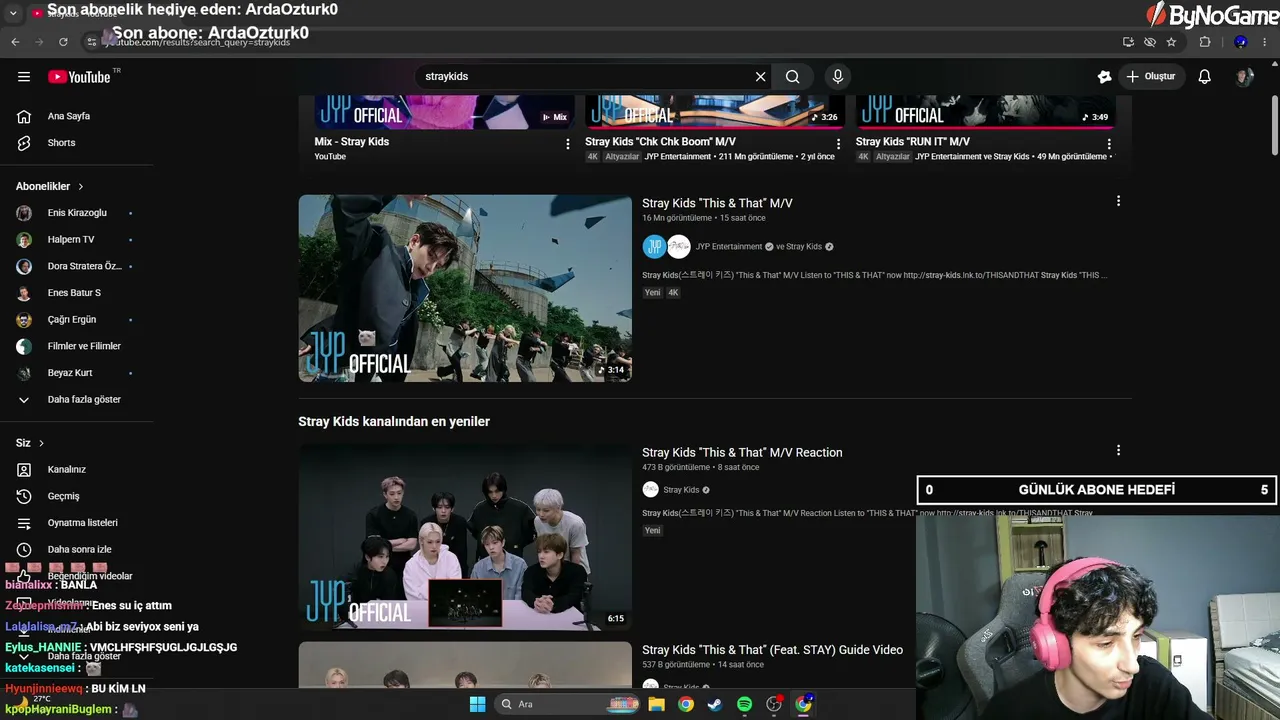1280x720 pixels.
Task: Expand the Siz section
Action: coord(30,443)
